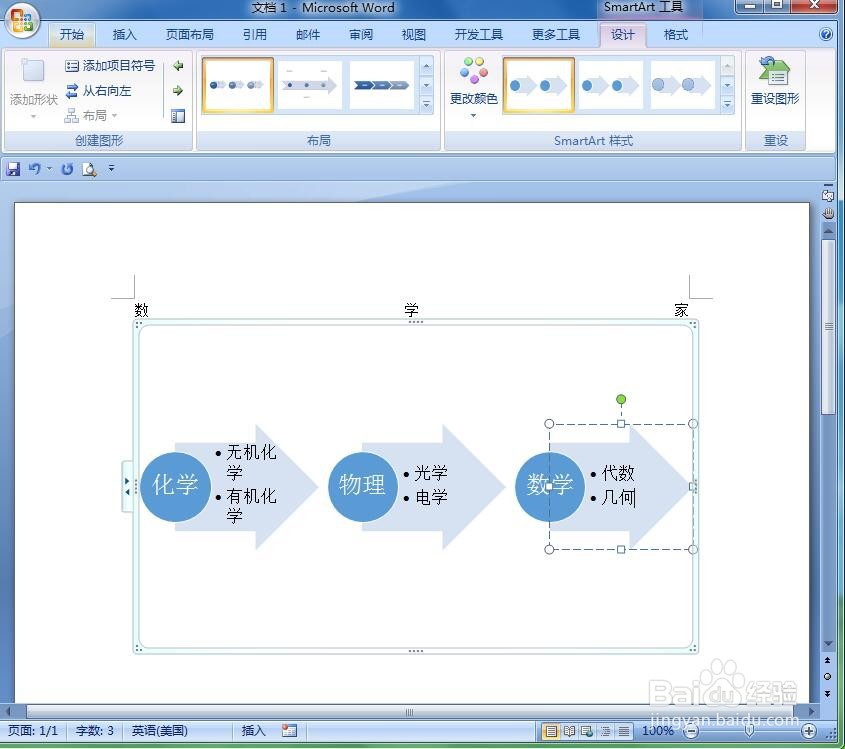This screenshot has width=845, height=749.
Task: Open the 布局 dropdown in Create Graphic group
Action: [90, 115]
